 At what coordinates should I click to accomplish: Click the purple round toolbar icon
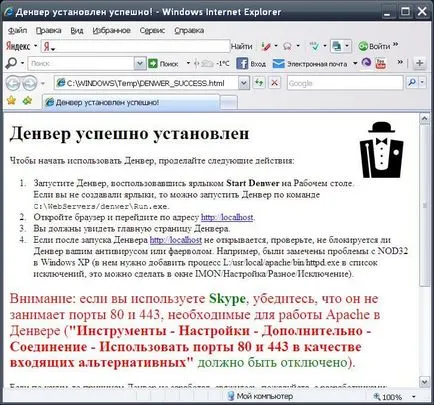click(366, 63)
